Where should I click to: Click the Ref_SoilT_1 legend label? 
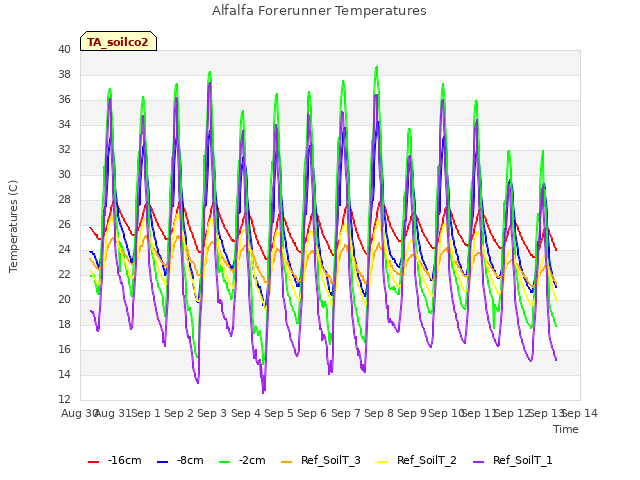[523, 460]
